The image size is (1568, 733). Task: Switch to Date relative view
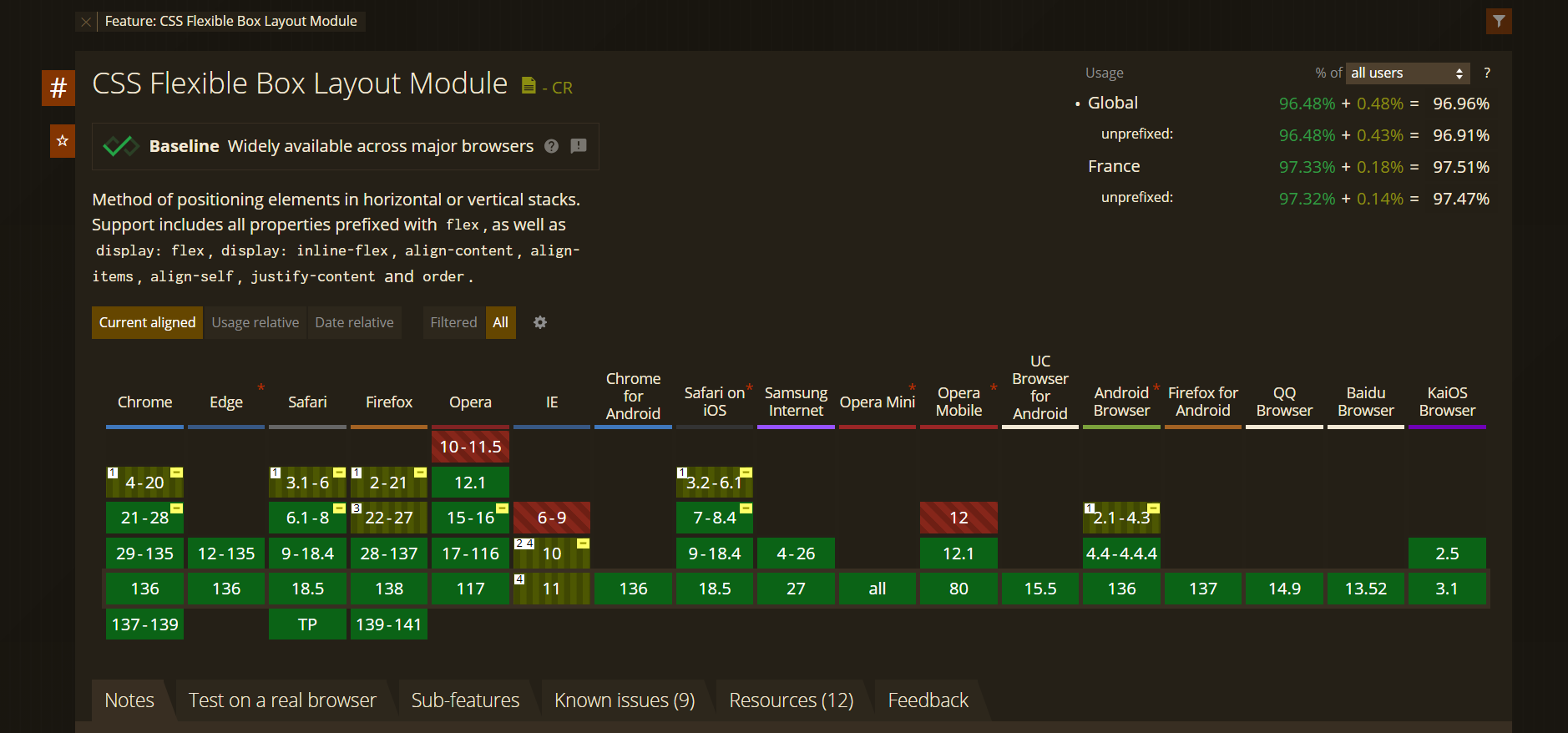coord(354,322)
